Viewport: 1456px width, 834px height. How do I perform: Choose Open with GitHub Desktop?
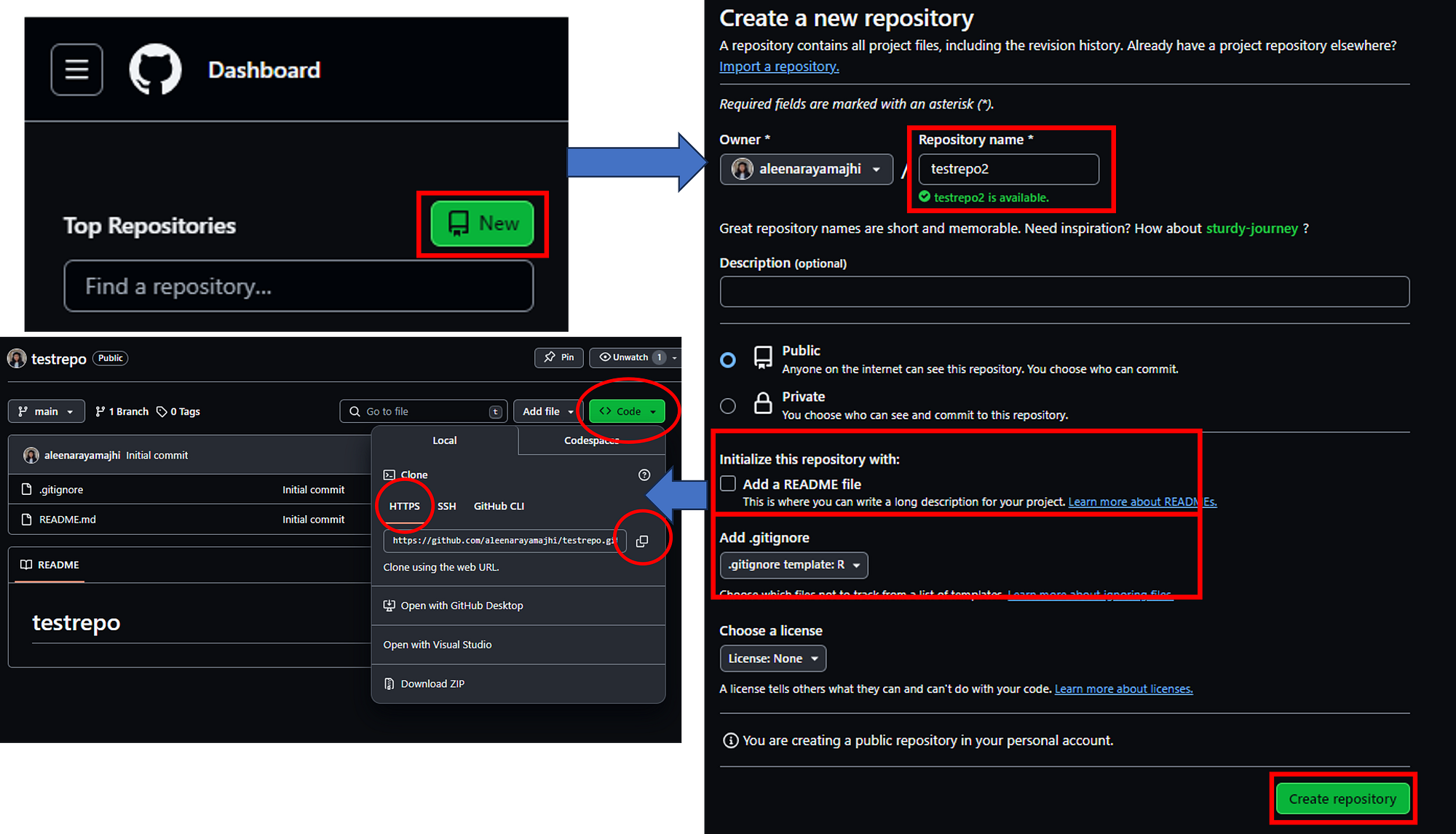pos(518,605)
